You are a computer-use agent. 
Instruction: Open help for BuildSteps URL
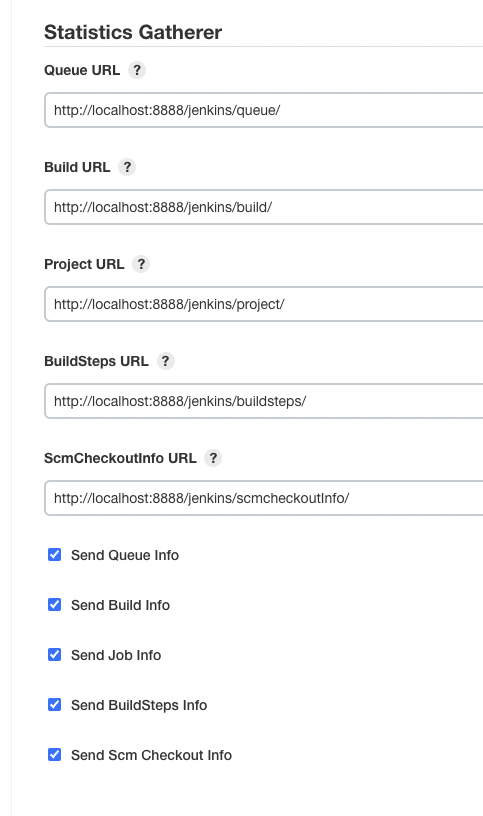pyautogui.click(x=166, y=361)
